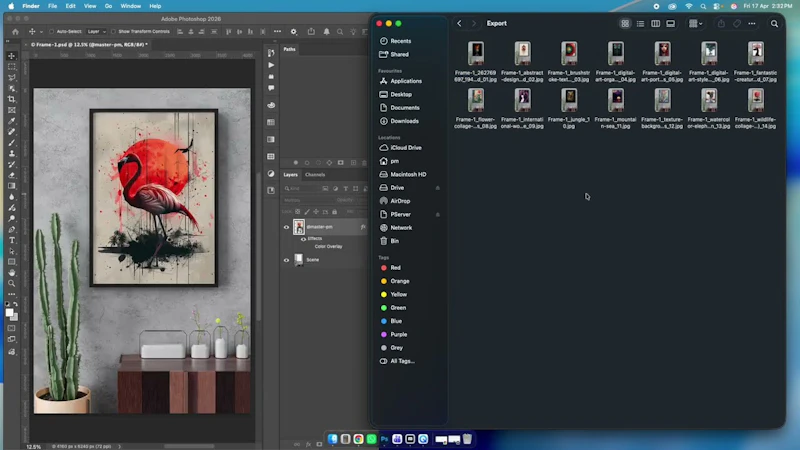
Task: Open Finder group-by dropdown
Action: point(695,23)
